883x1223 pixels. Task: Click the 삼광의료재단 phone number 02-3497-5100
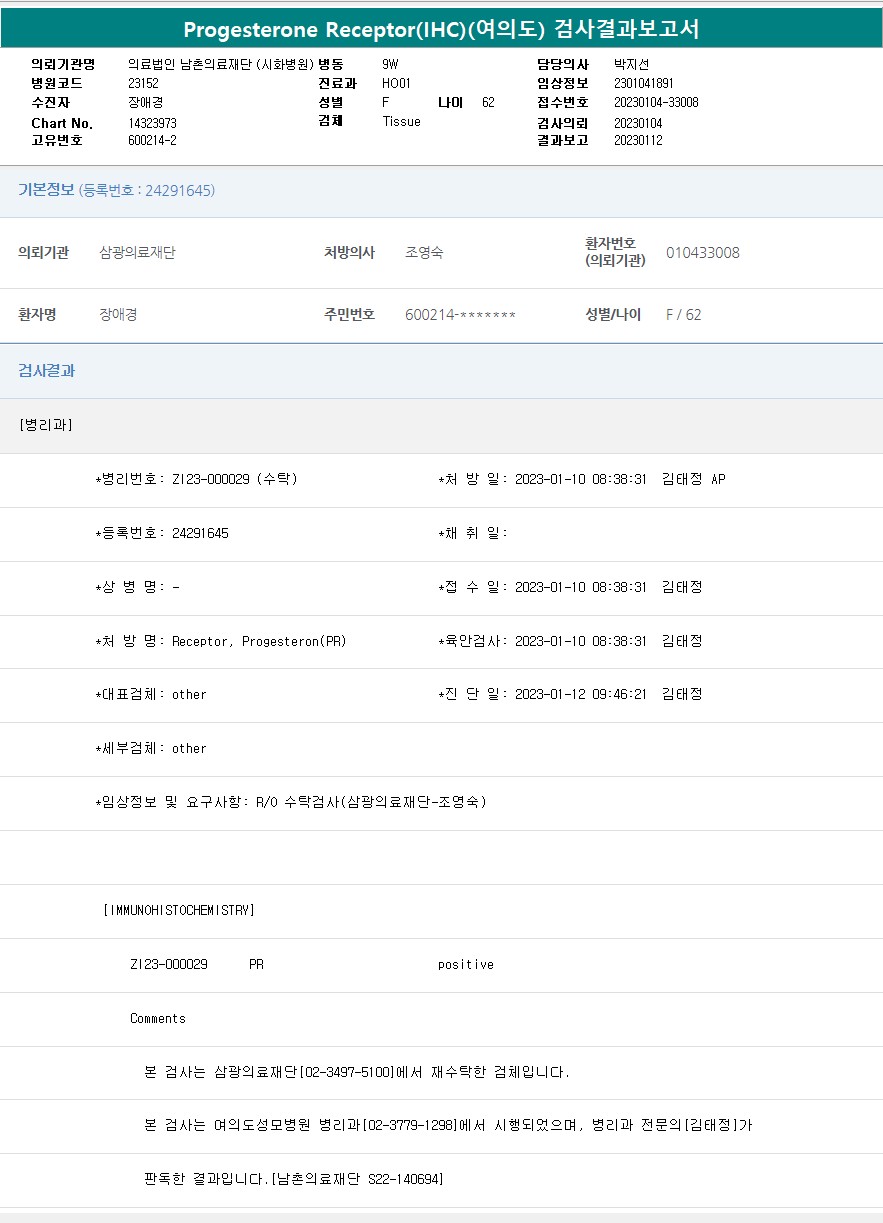(350, 1072)
